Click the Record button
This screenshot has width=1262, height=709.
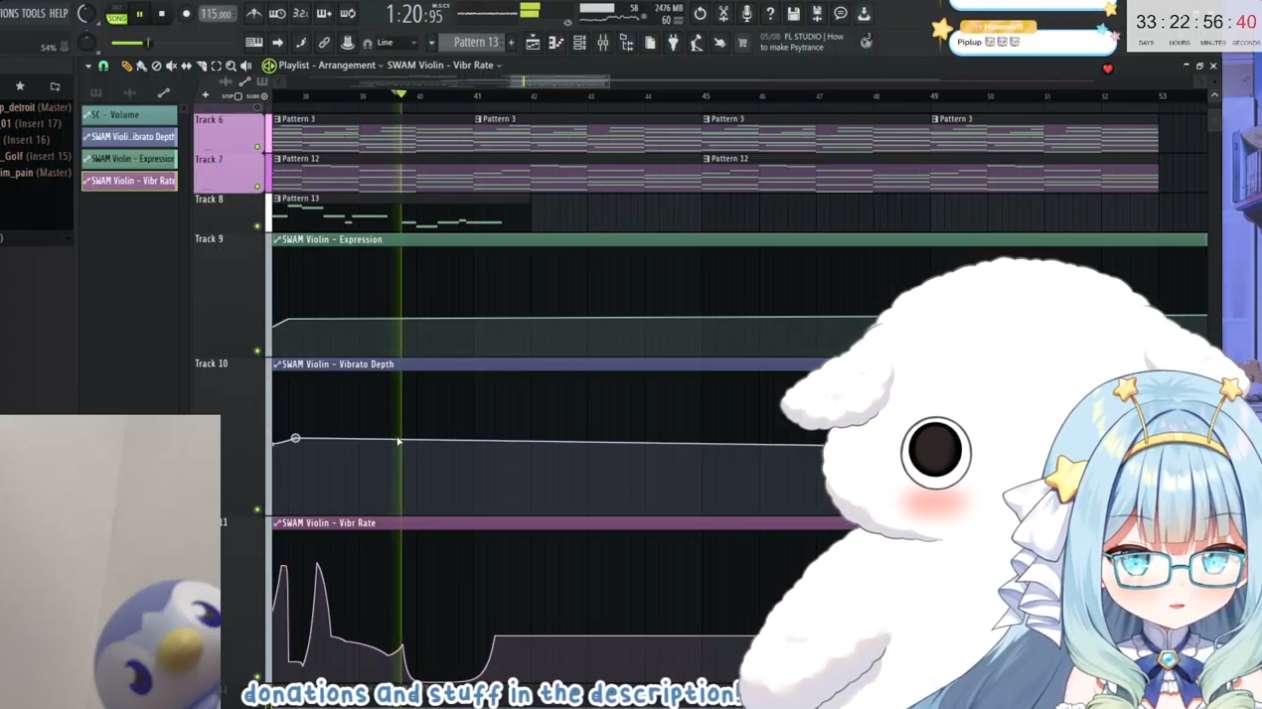186,14
